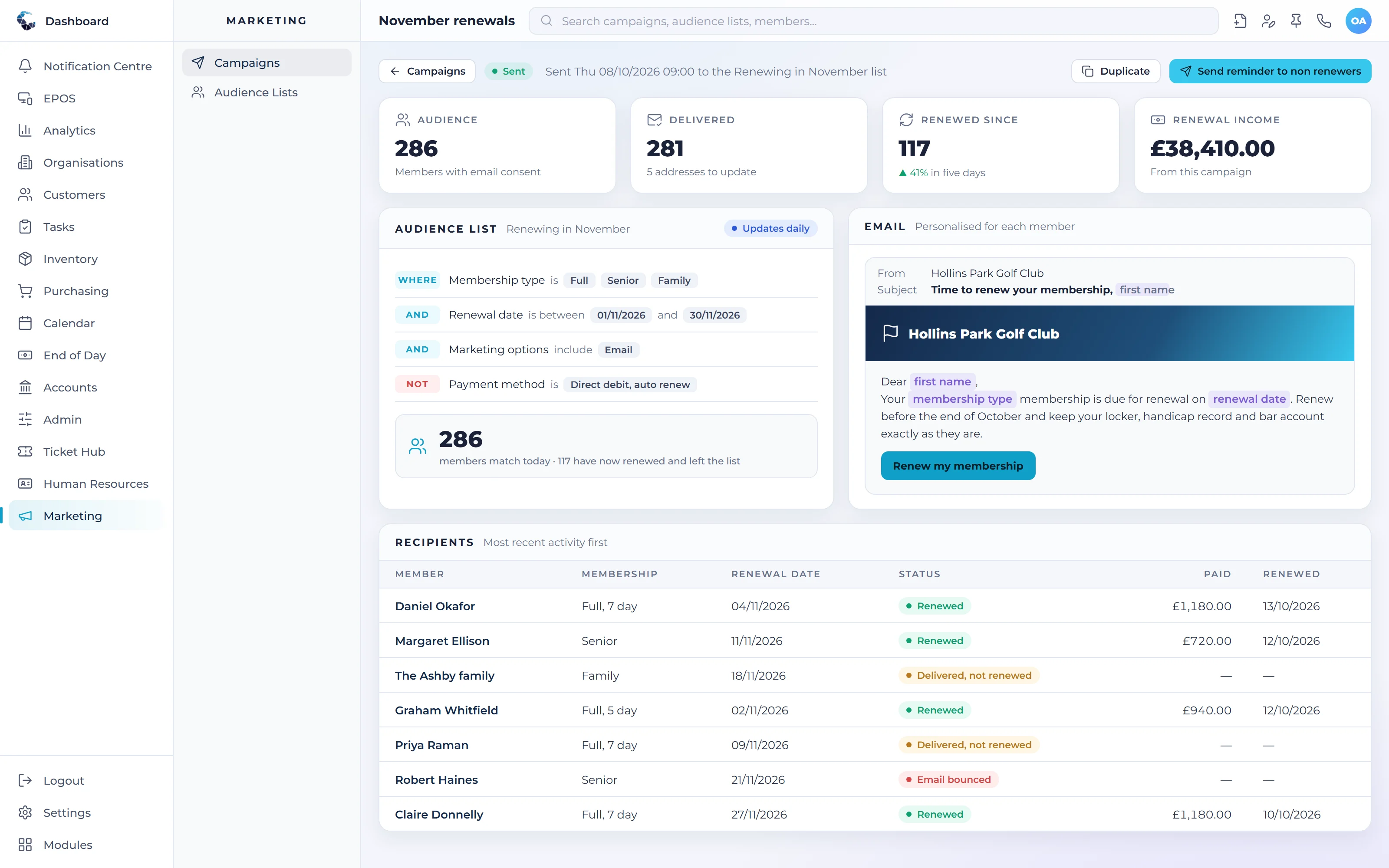1389x868 pixels.
Task: Click the Duplicate button
Action: point(1115,71)
